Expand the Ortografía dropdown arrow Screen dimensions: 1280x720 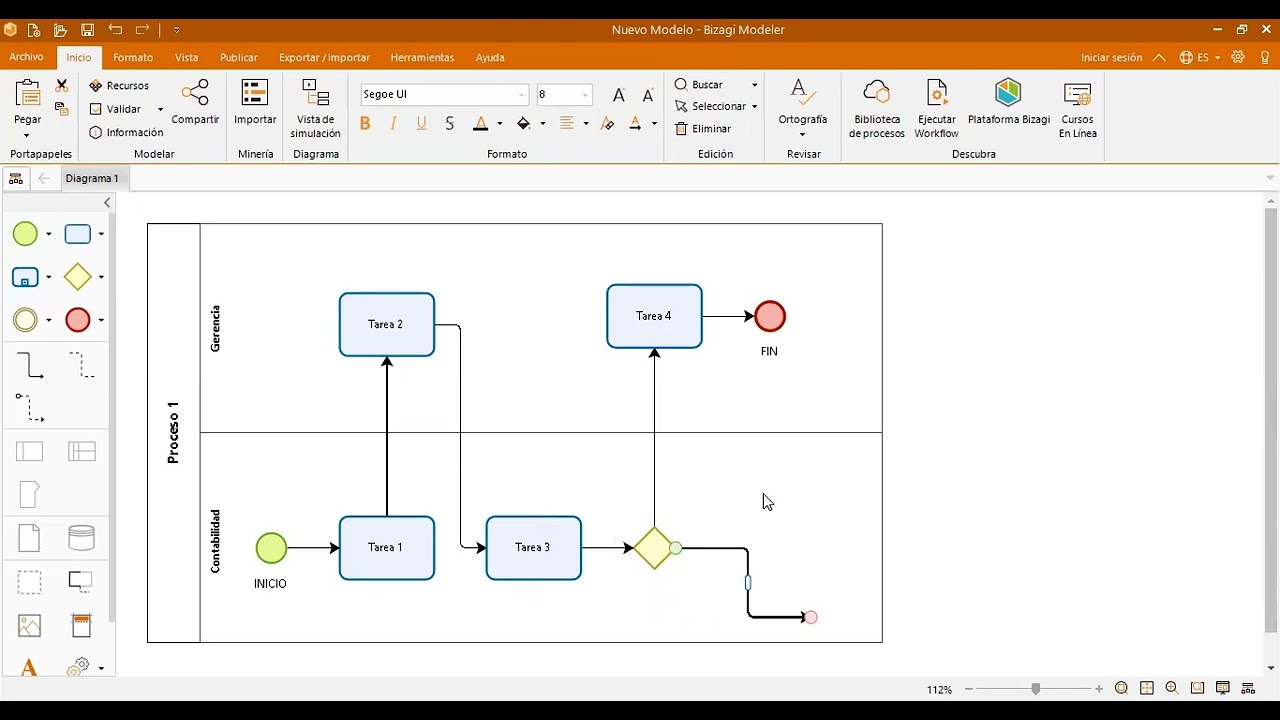[x=802, y=135]
